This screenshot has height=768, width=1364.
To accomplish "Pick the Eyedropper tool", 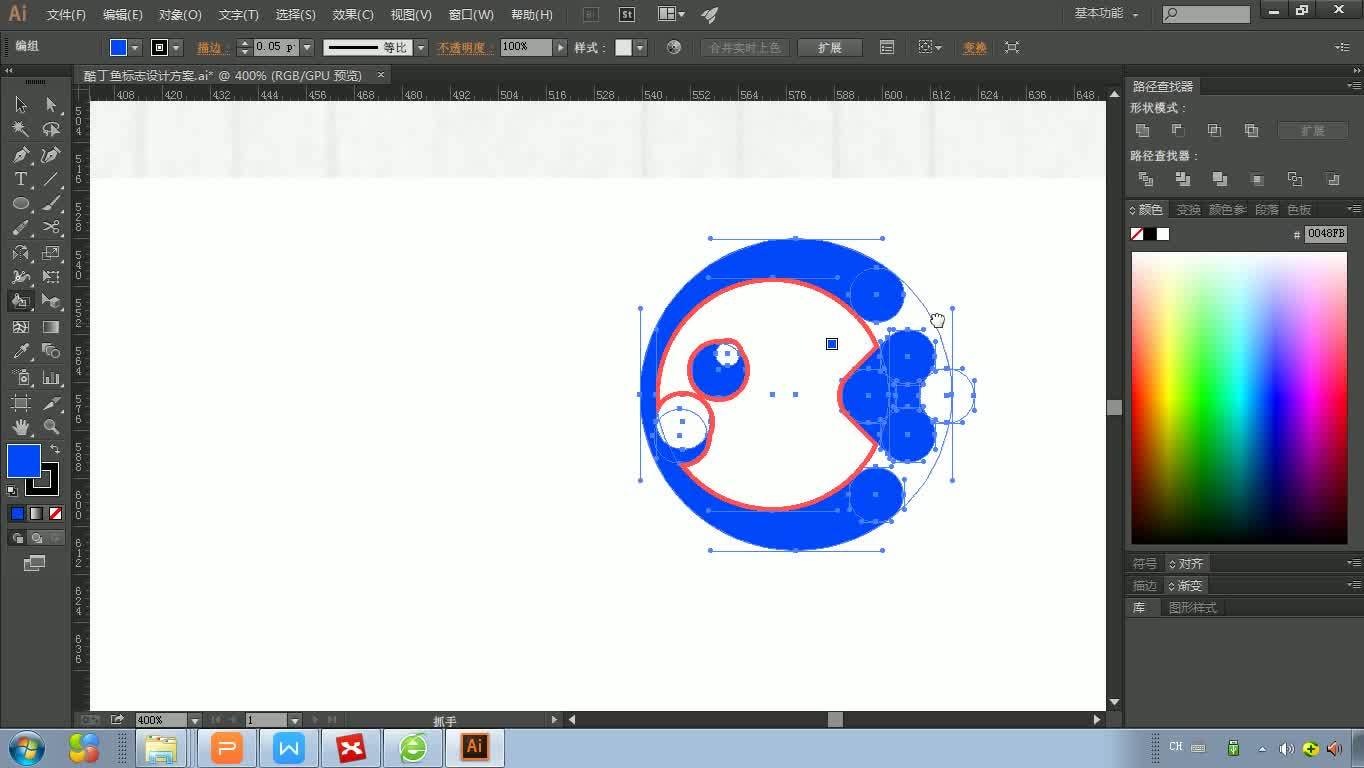I will pos(19,351).
